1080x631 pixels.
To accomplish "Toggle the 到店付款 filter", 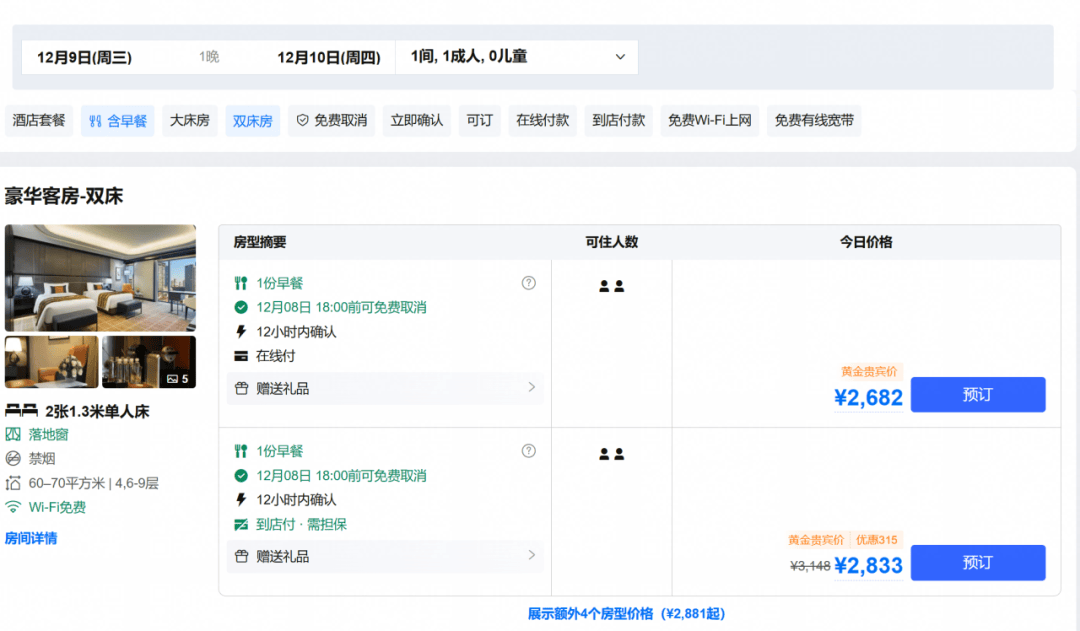I will click(619, 121).
